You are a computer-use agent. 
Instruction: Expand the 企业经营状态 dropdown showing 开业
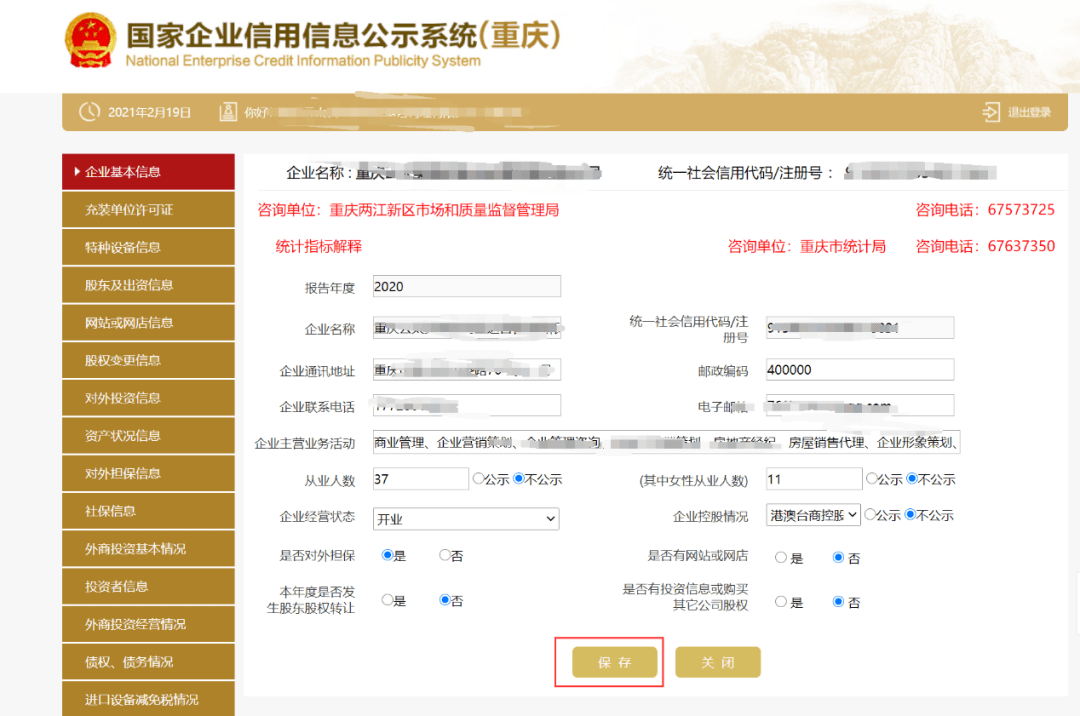tap(466, 519)
